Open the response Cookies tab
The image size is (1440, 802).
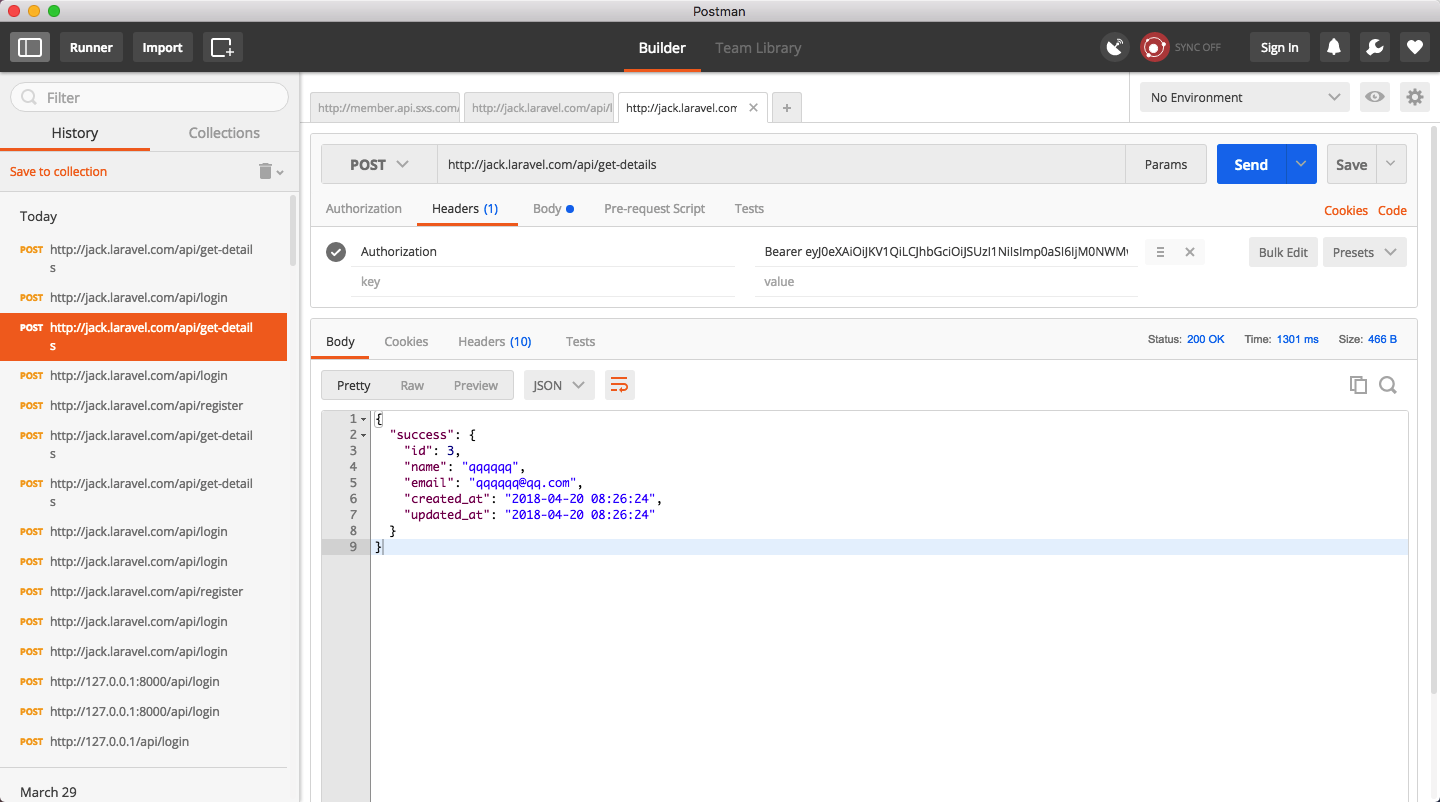pos(406,341)
